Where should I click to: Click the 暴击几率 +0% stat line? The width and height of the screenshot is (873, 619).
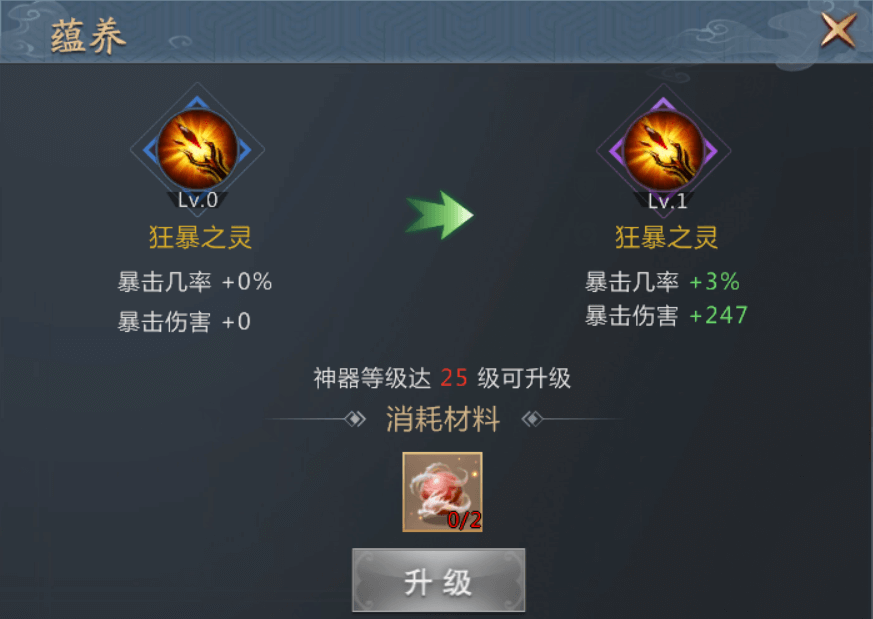tap(194, 282)
